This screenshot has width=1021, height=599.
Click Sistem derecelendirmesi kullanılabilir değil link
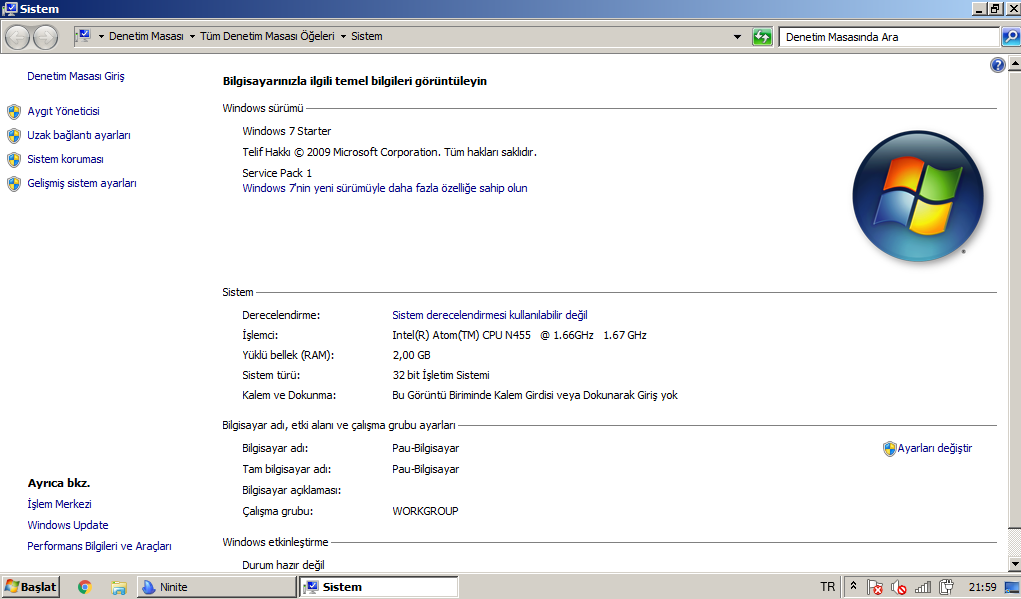click(490, 315)
